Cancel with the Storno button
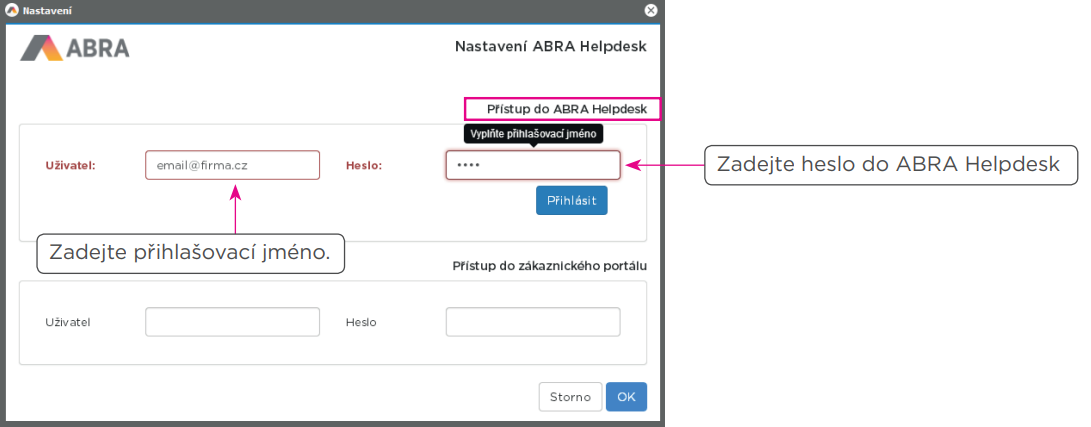This screenshot has height=427, width=1091. [570, 397]
